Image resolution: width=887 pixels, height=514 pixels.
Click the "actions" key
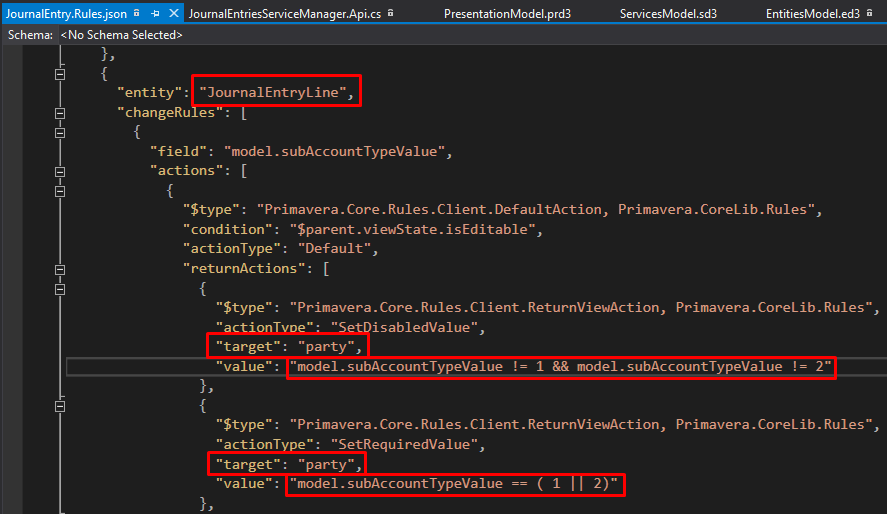[187, 170]
